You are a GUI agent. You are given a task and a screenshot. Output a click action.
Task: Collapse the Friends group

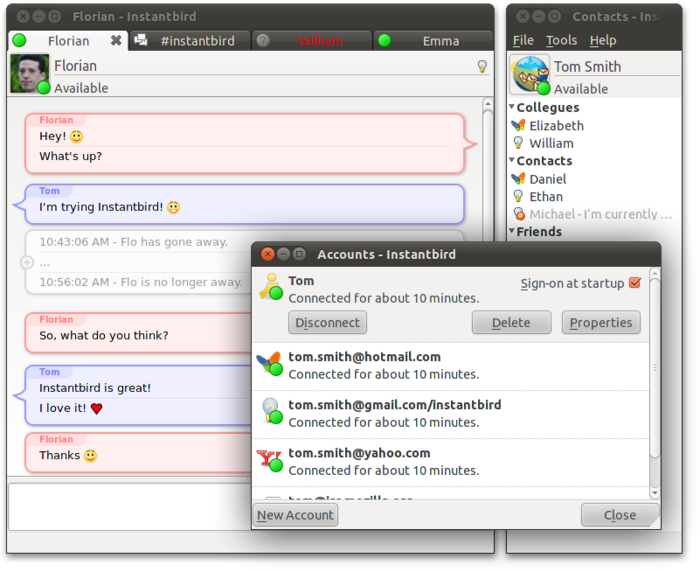coord(512,231)
